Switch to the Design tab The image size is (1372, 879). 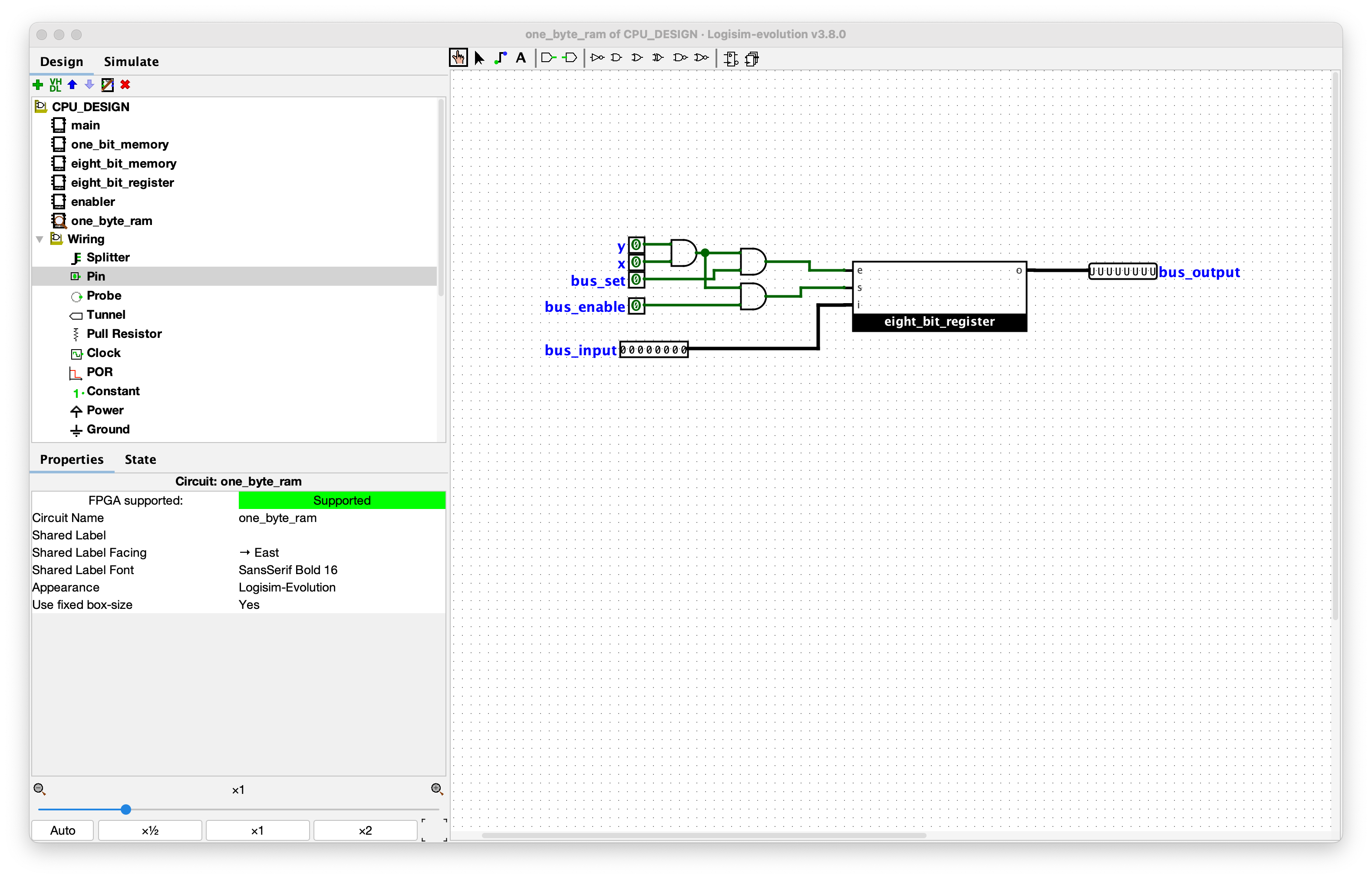[x=62, y=61]
